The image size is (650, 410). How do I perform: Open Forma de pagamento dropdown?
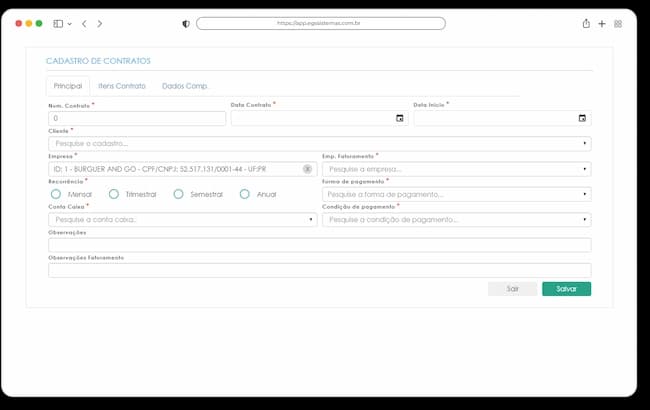[x=456, y=194]
